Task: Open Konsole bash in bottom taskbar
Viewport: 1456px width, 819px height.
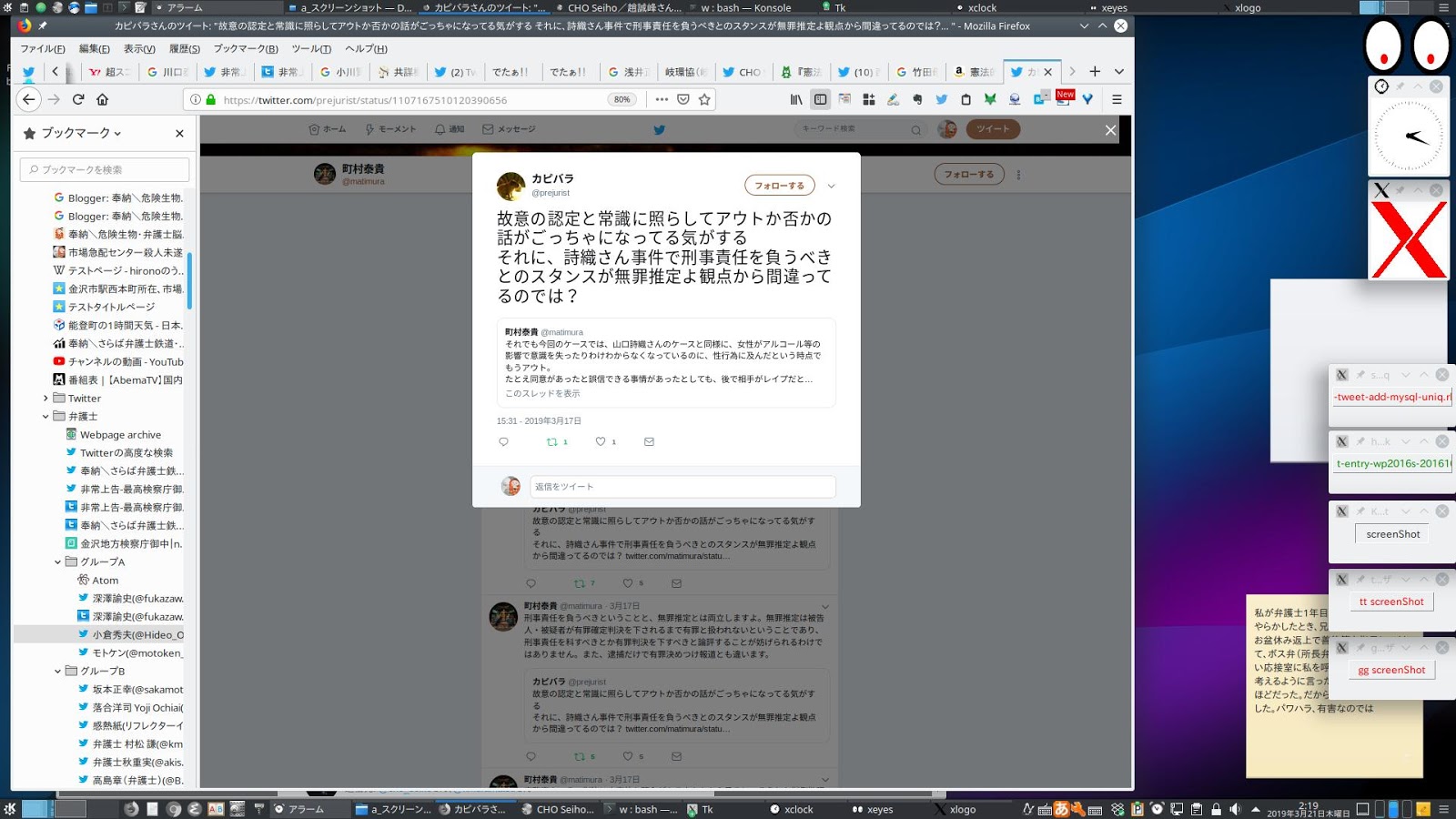Action: point(641,809)
